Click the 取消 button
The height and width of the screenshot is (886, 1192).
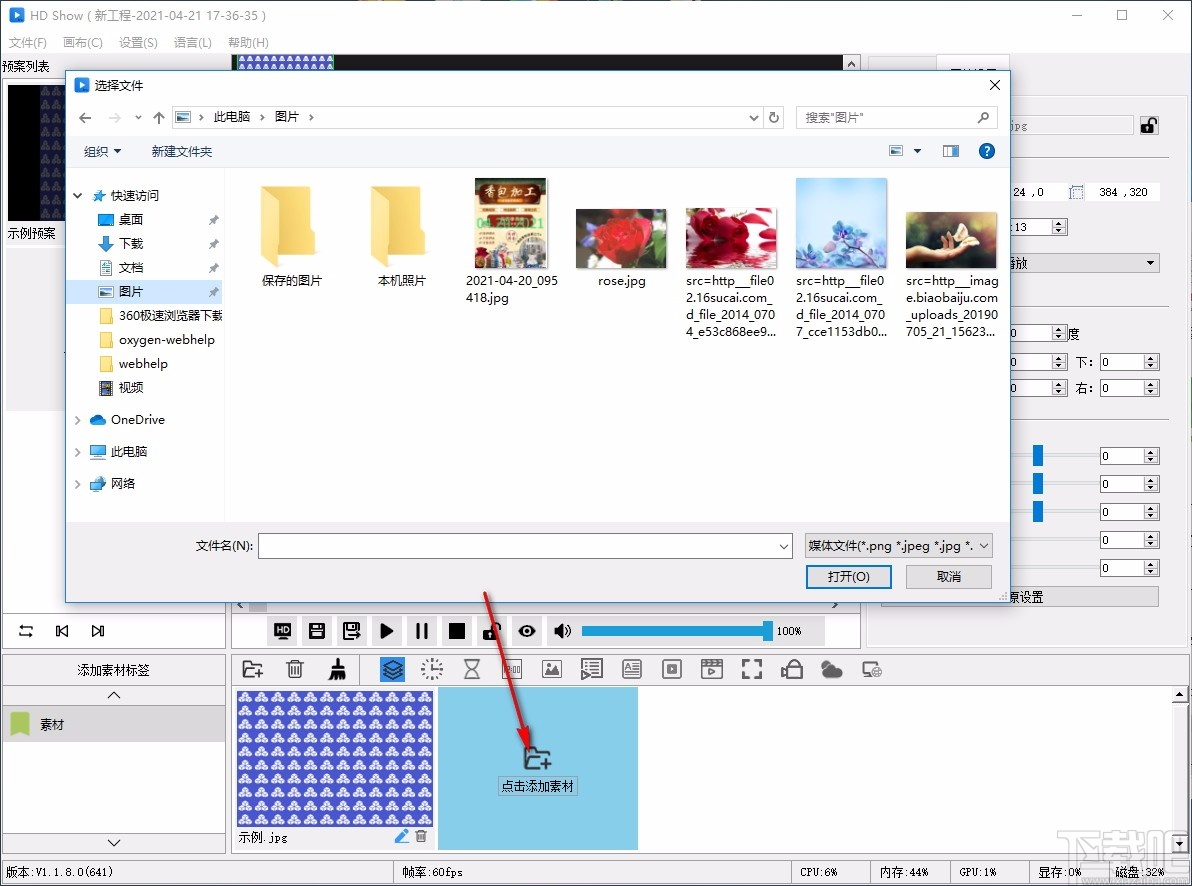(949, 576)
